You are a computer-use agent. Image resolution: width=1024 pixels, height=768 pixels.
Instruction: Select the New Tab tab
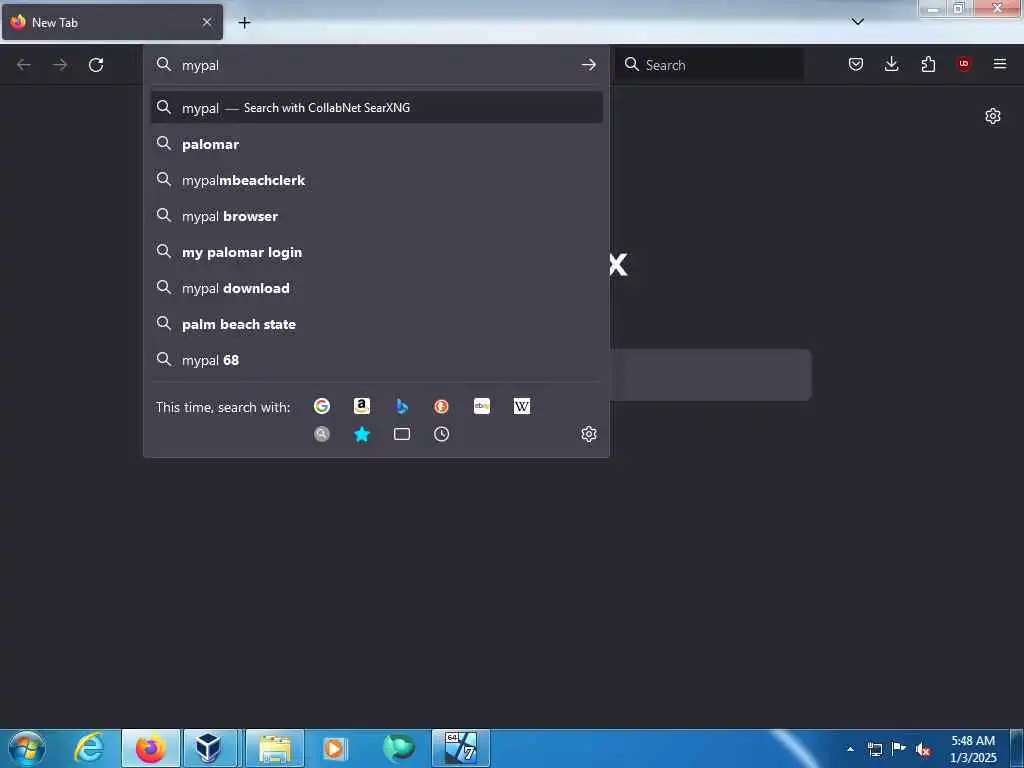pyautogui.click(x=112, y=22)
